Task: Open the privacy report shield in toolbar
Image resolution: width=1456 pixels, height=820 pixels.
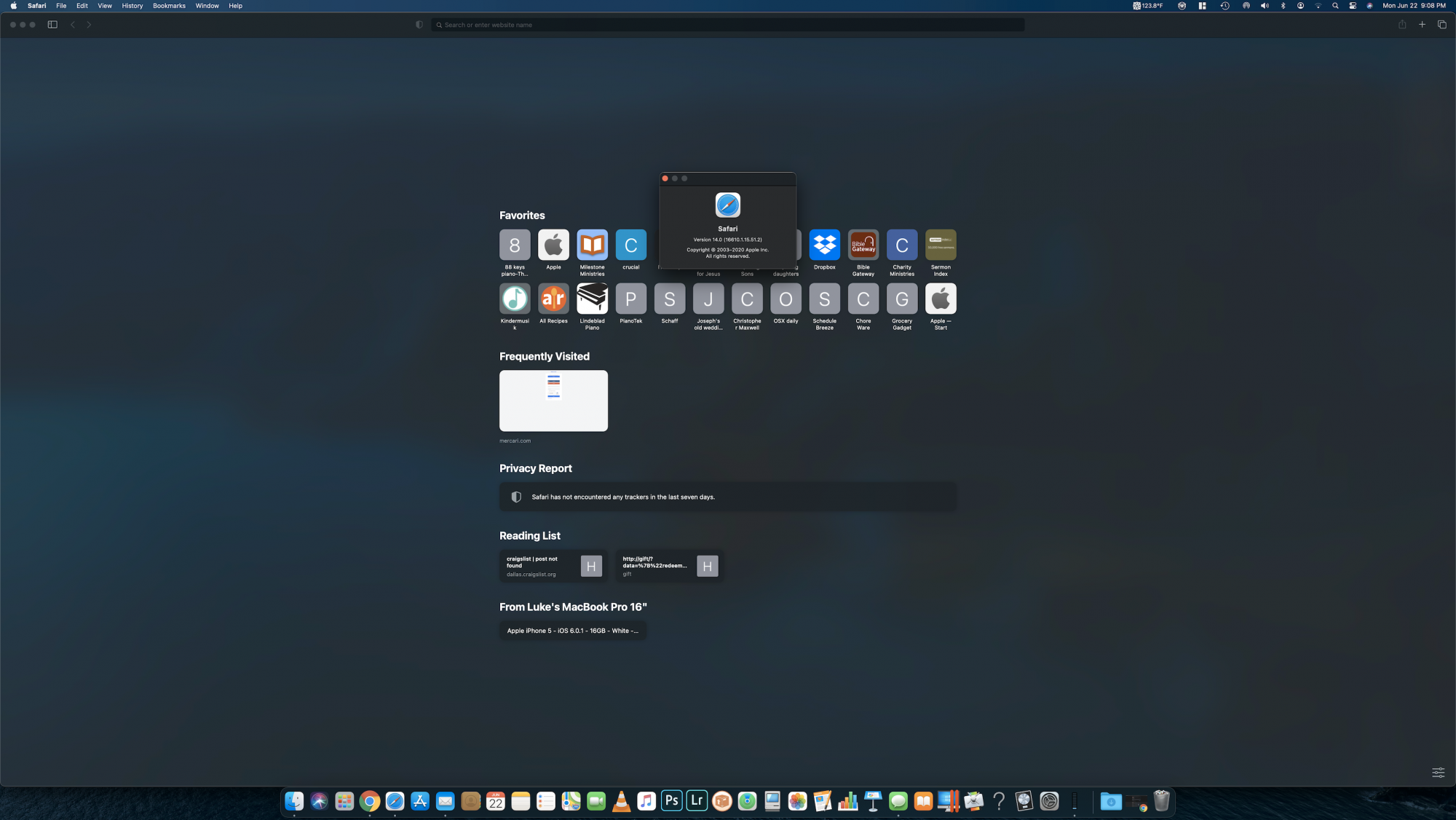Action: click(x=419, y=25)
